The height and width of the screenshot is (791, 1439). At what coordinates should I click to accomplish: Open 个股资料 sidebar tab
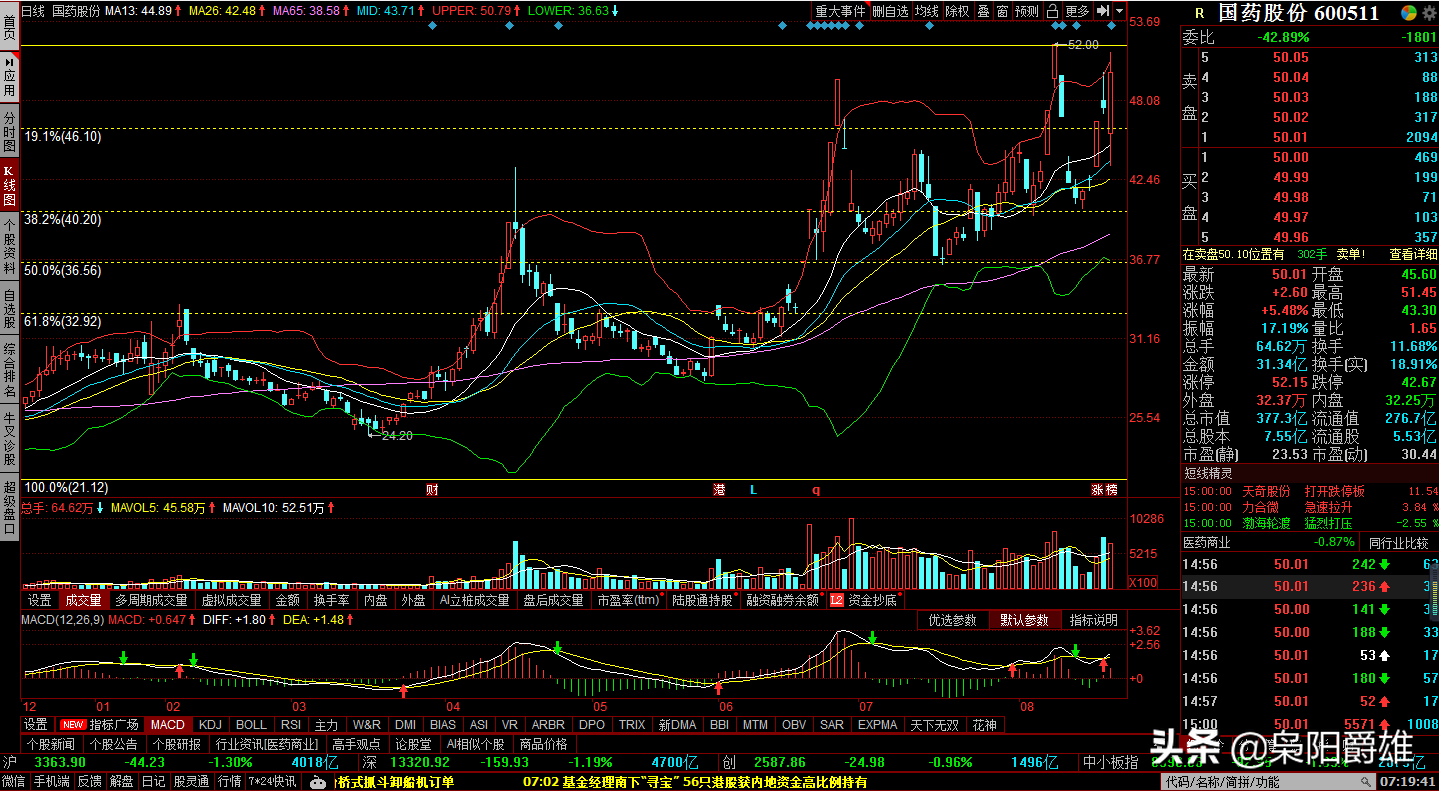click(9, 246)
